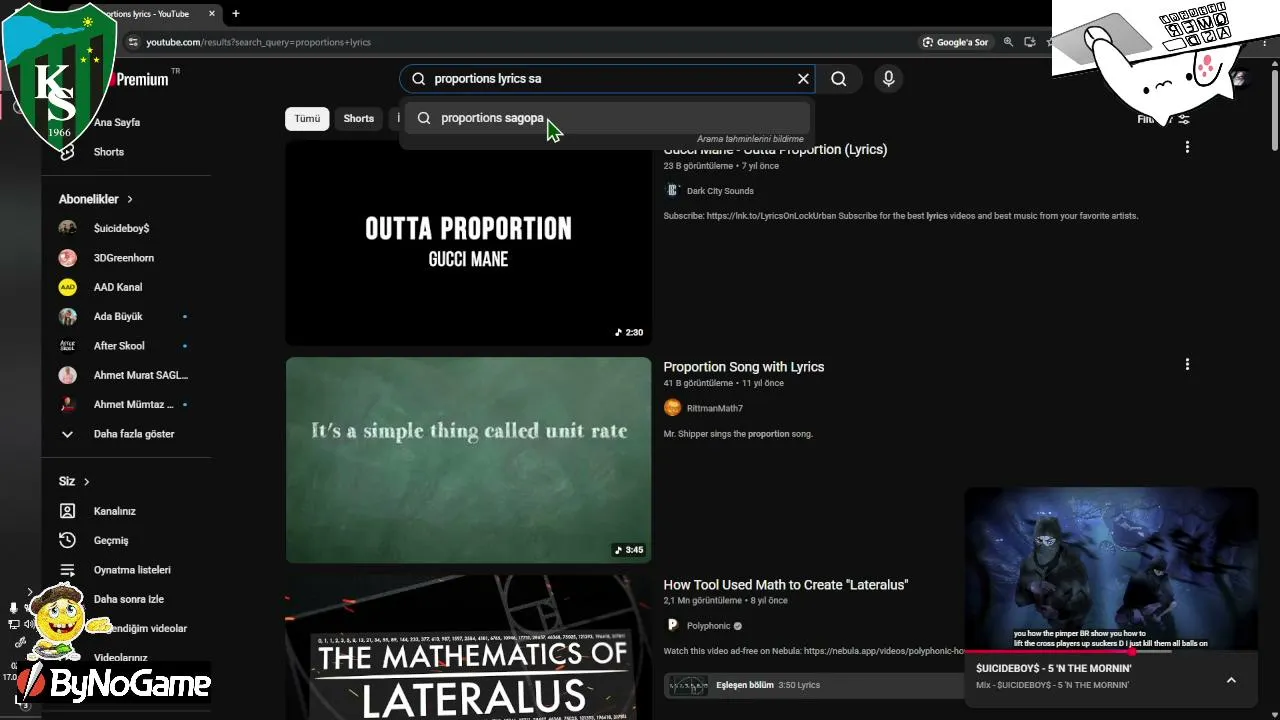This screenshot has width=1280, height=720.
Task: Click Arama tahminlerini bildirme link
Action: [x=750, y=139]
